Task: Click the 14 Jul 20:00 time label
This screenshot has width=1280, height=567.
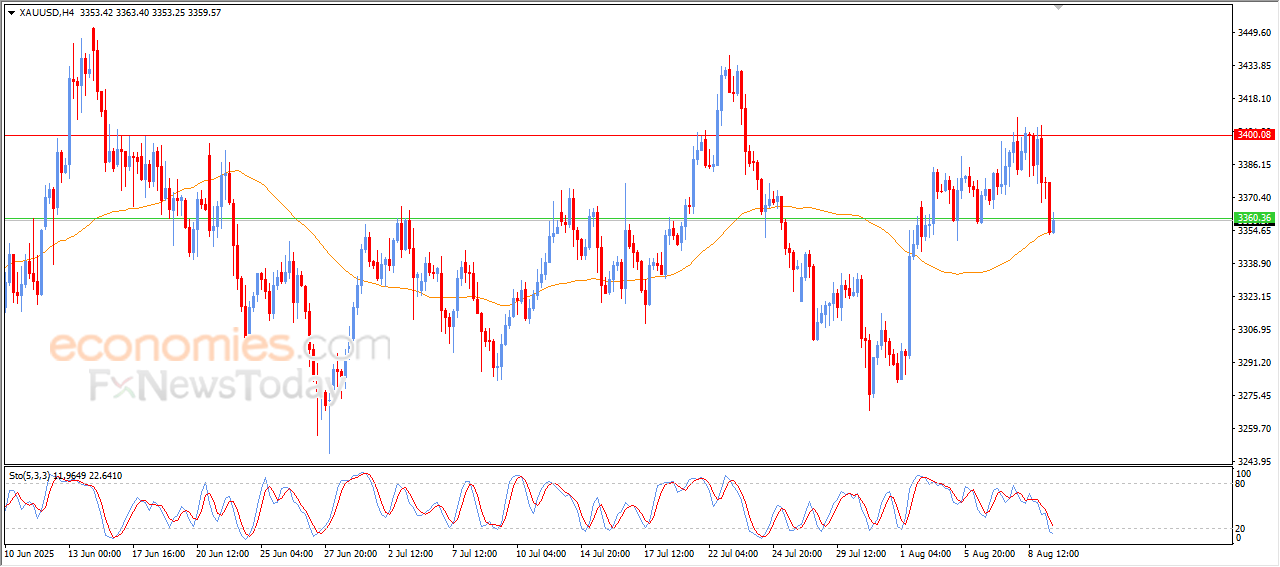Action: click(606, 553)
